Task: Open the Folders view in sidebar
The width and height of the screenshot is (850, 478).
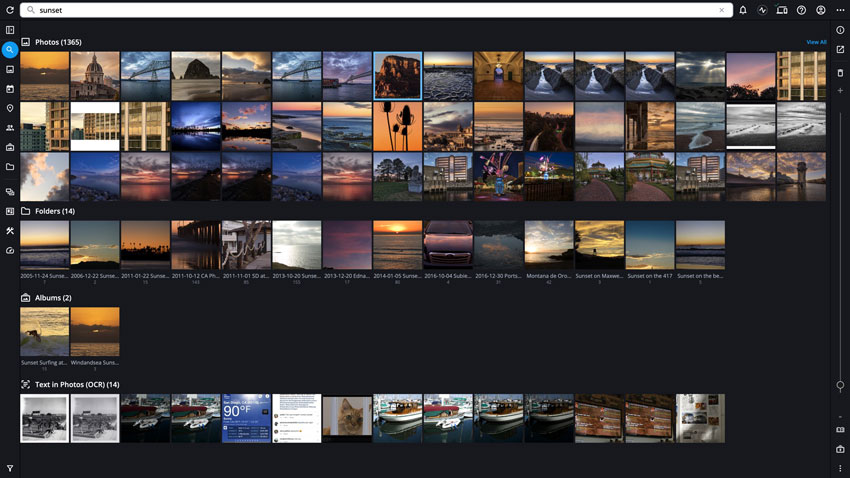Action: [10, 167]
